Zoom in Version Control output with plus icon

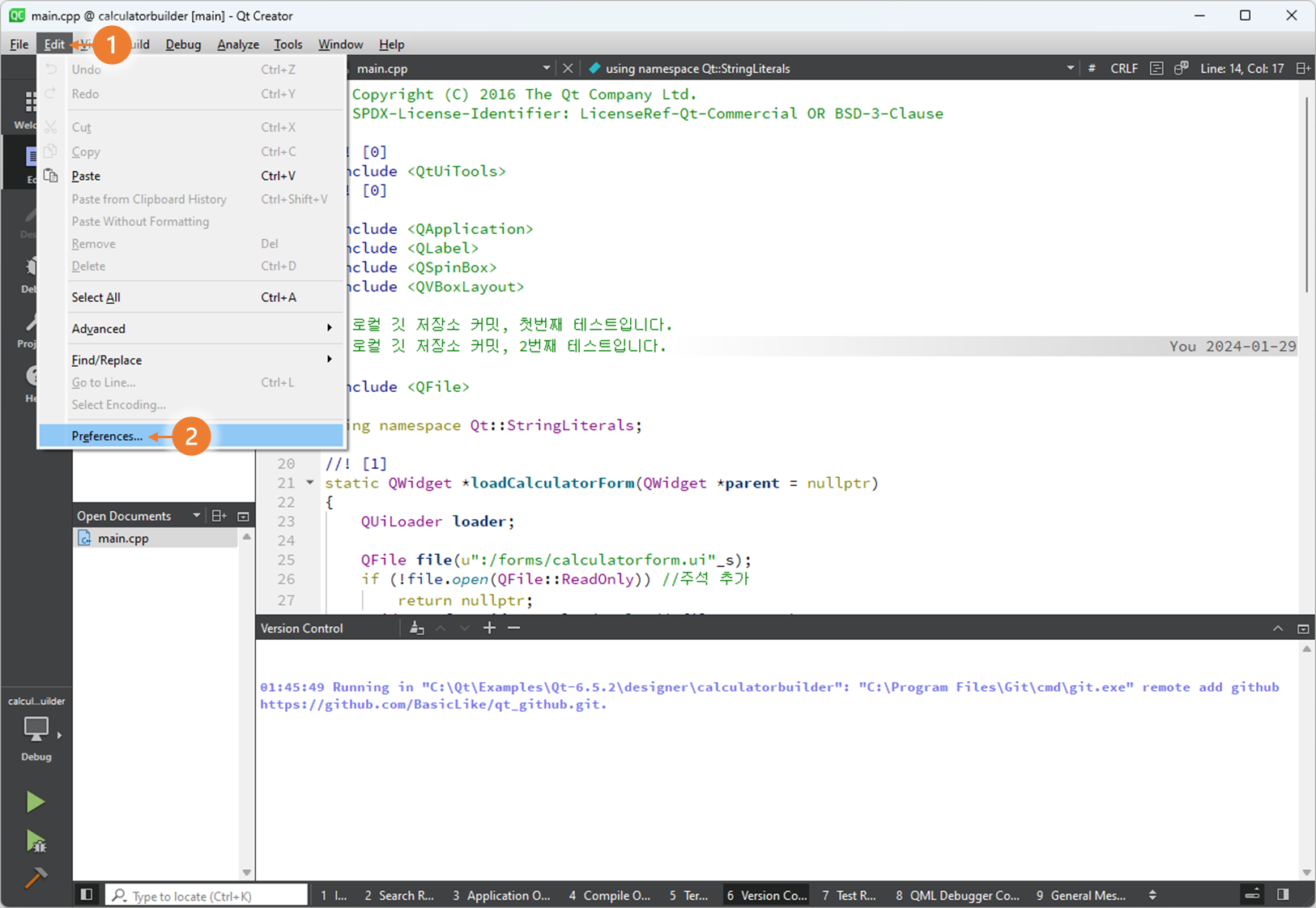[x=489, y=628]
